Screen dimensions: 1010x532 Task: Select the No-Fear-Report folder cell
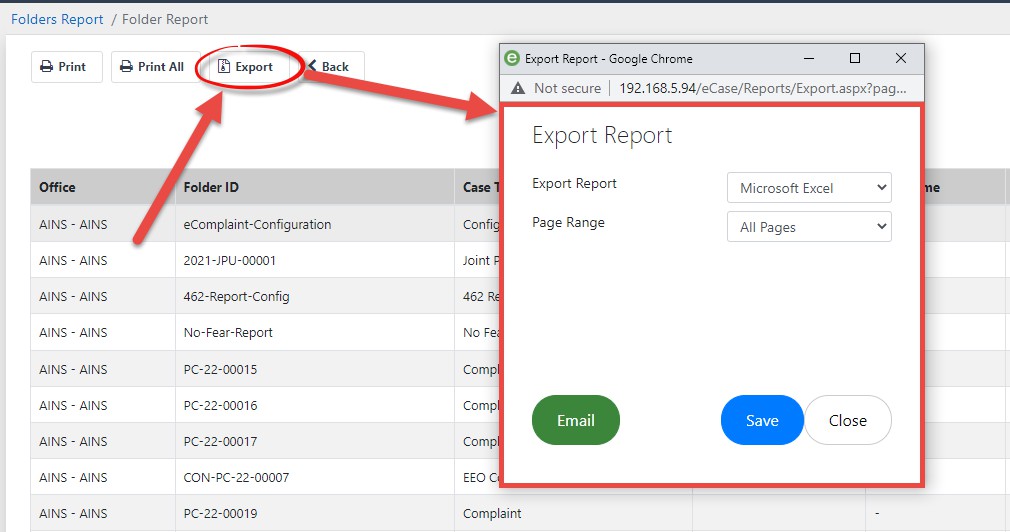point(315,332)
